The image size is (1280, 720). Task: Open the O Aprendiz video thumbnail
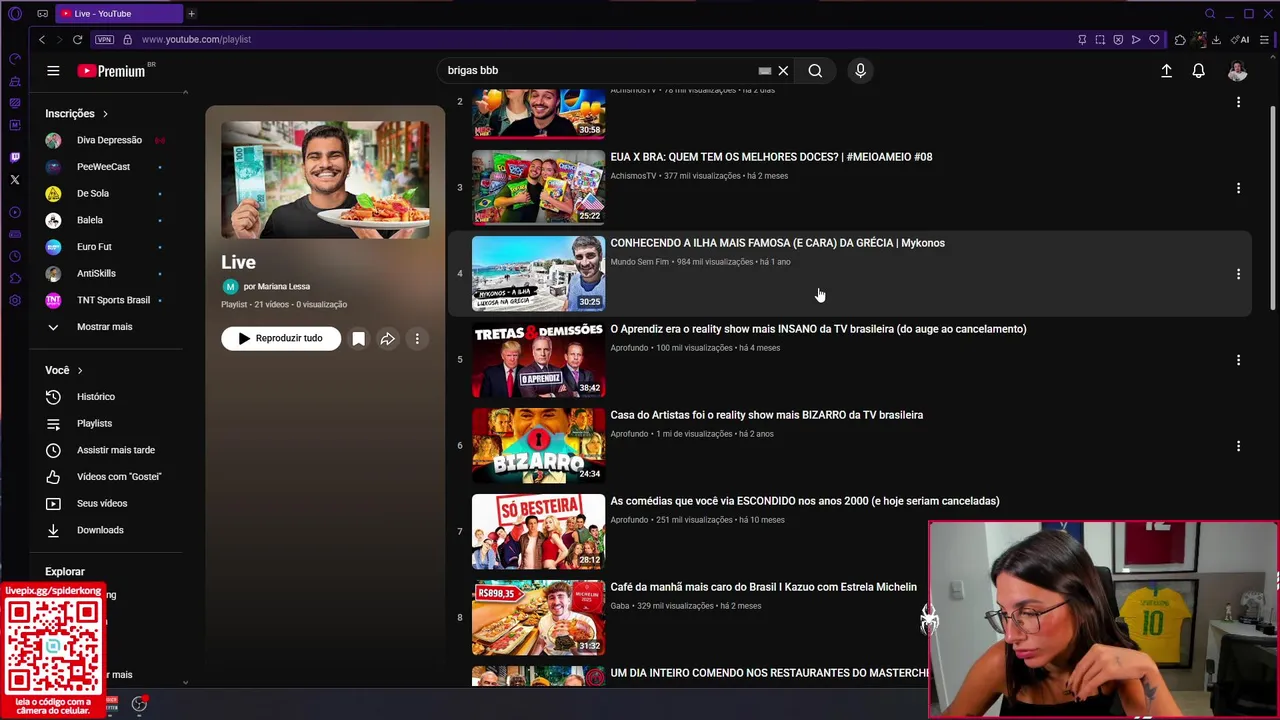538,360
